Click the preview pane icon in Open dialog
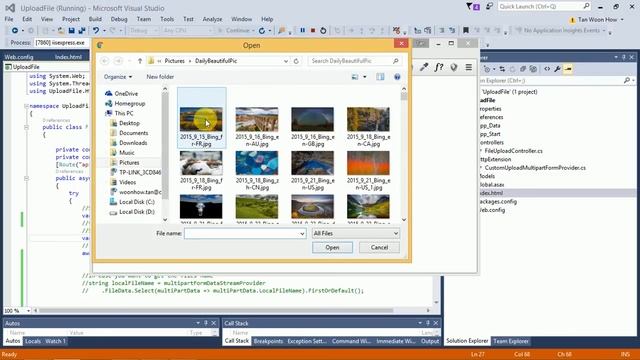The height and width of the screenshot is (360, 640). 380,77
